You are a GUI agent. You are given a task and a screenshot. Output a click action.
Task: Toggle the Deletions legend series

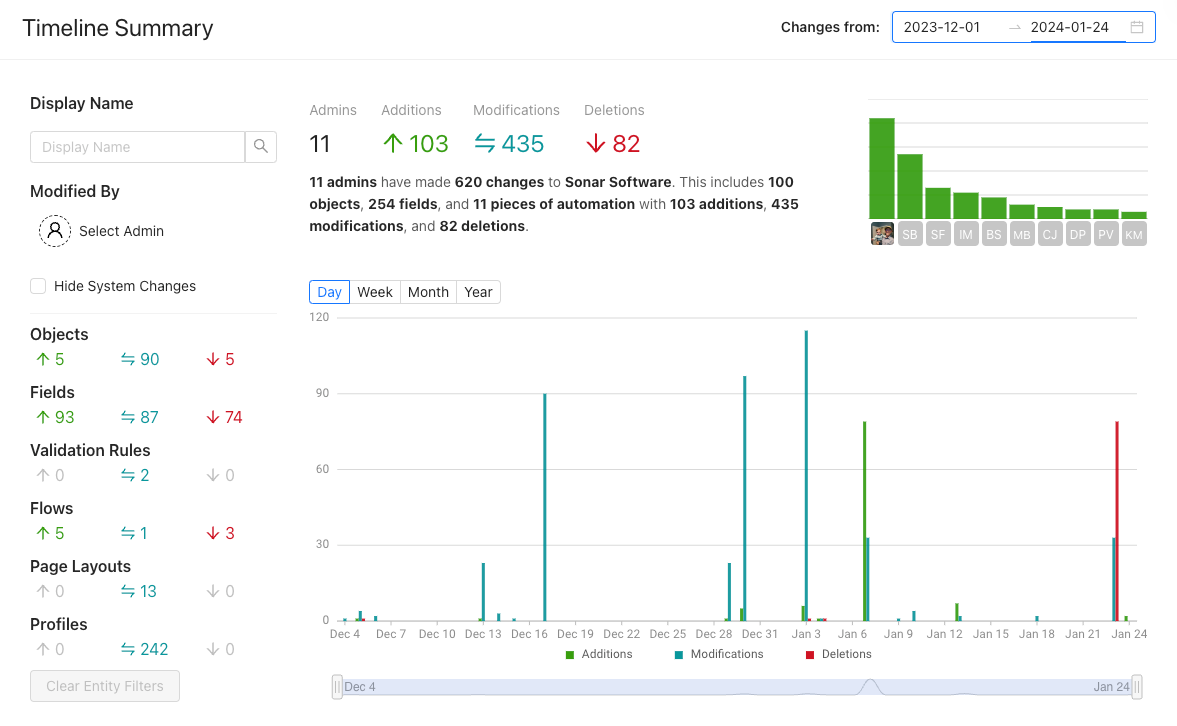coord(838,654)
